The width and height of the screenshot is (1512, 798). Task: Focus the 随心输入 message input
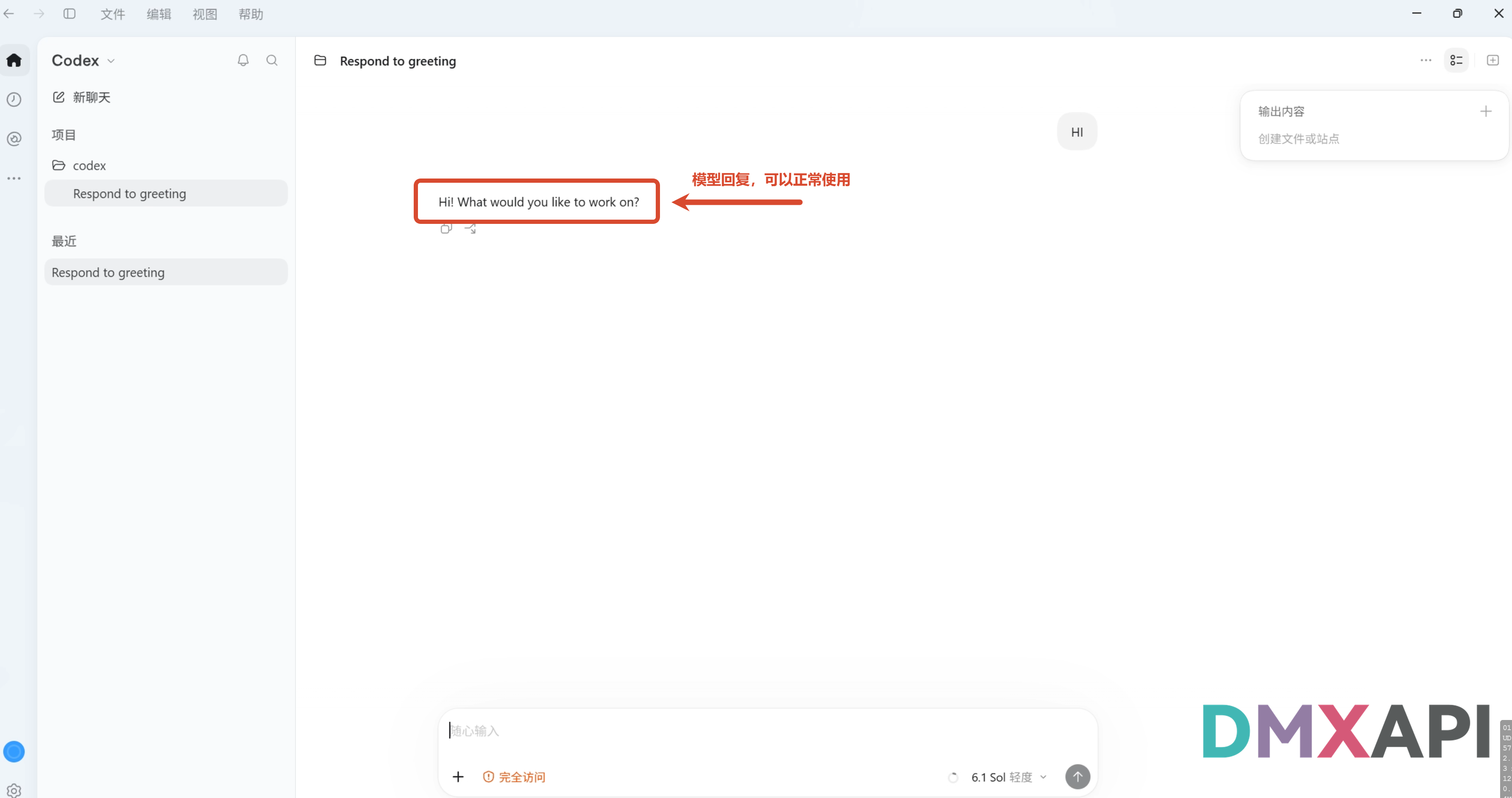coord(768,731)
